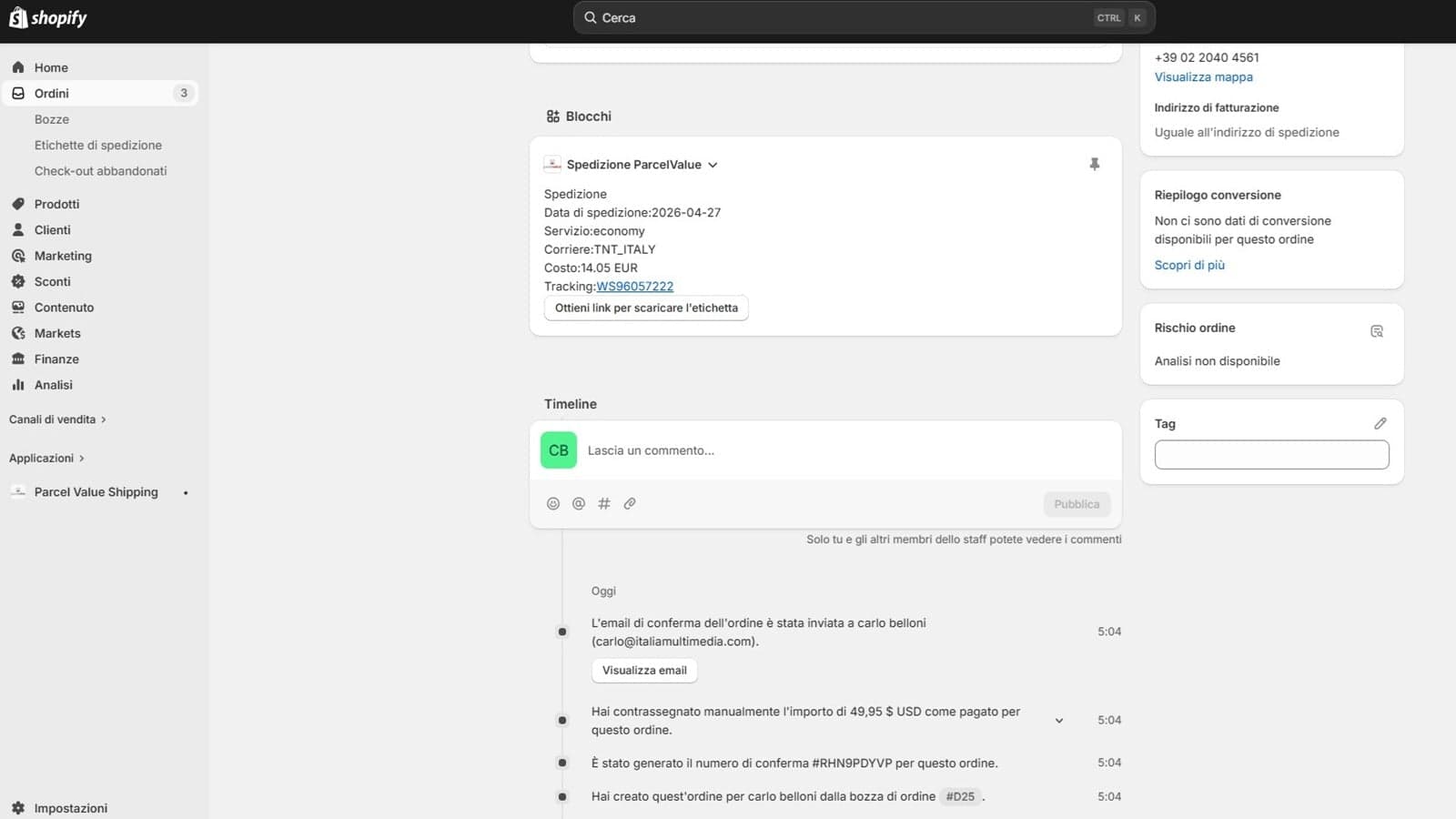
Task: Add a hashtag reference with # icon
Action: tap(603, 503)
